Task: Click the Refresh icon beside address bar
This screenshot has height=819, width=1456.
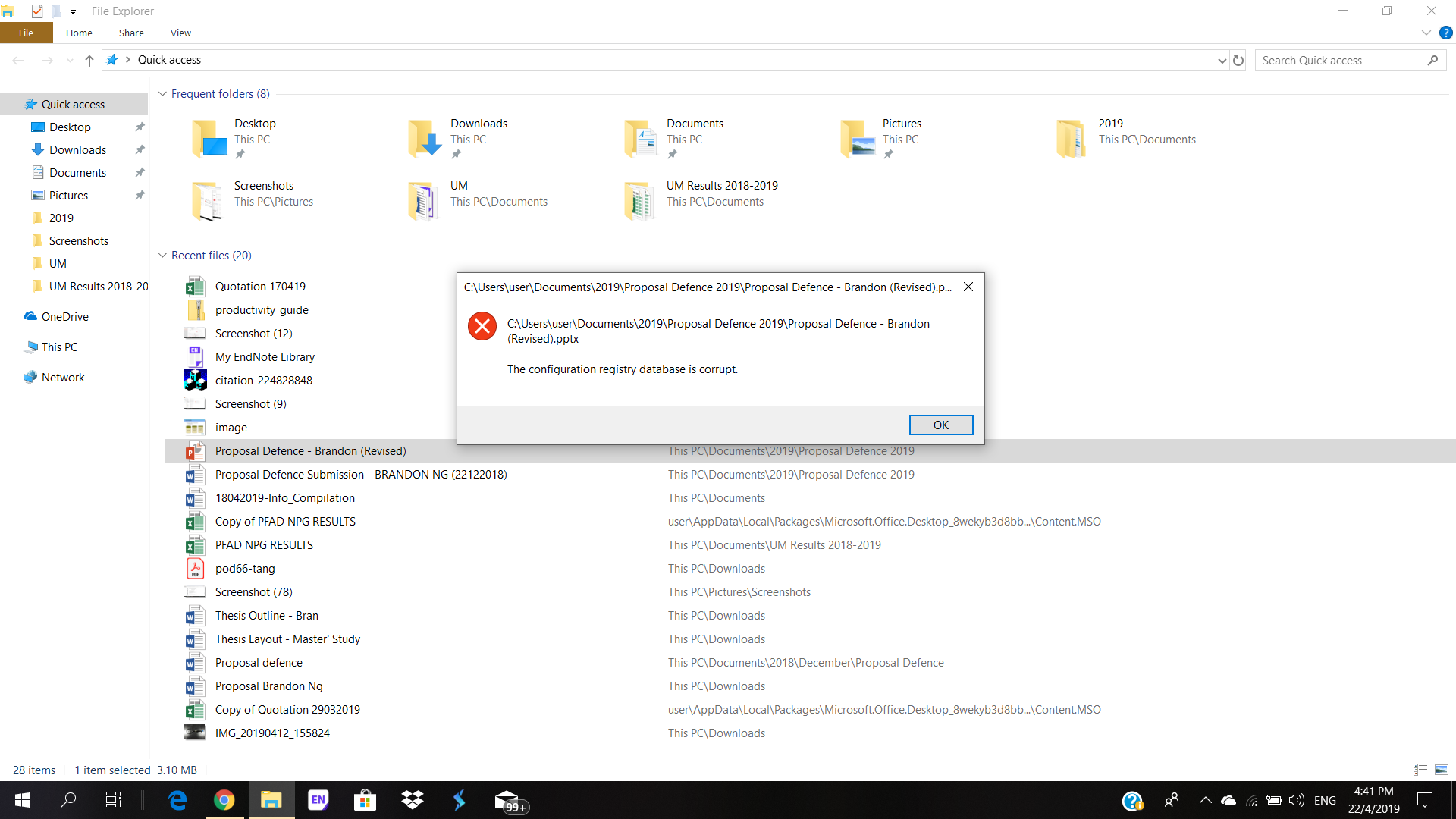Action: click(1238, 61)
